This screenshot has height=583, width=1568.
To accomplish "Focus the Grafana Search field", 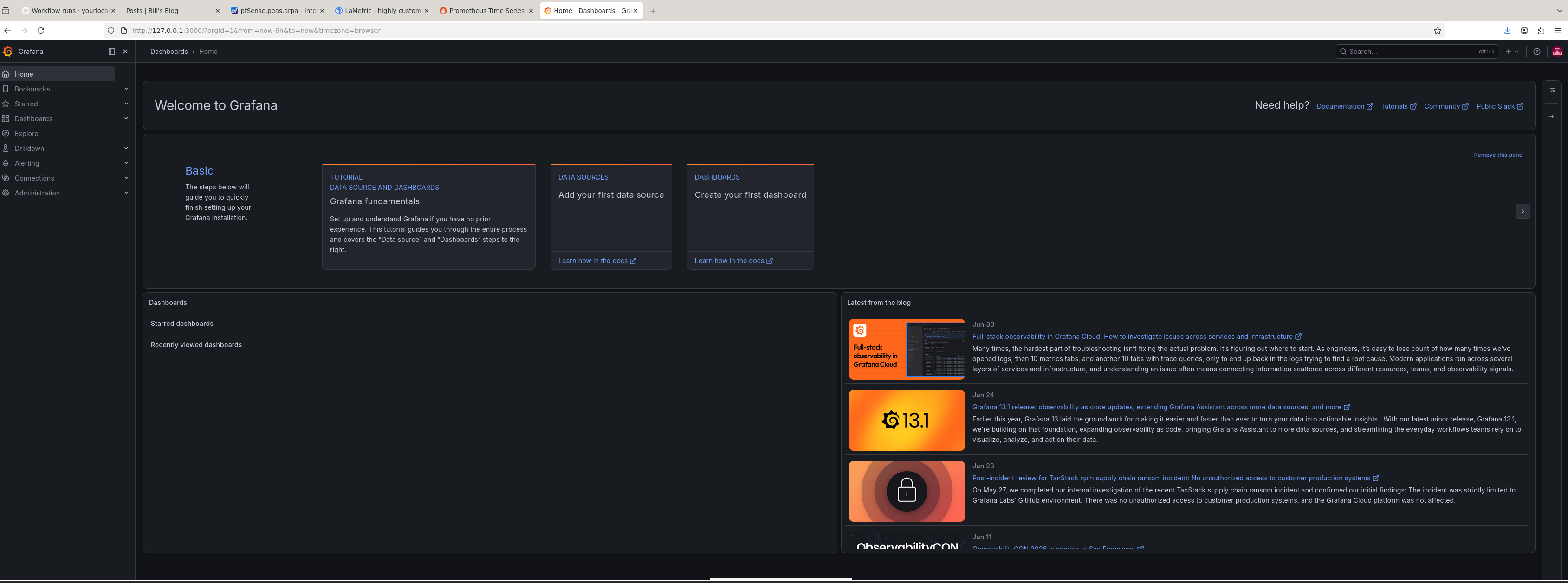I will pos(1416,52).
